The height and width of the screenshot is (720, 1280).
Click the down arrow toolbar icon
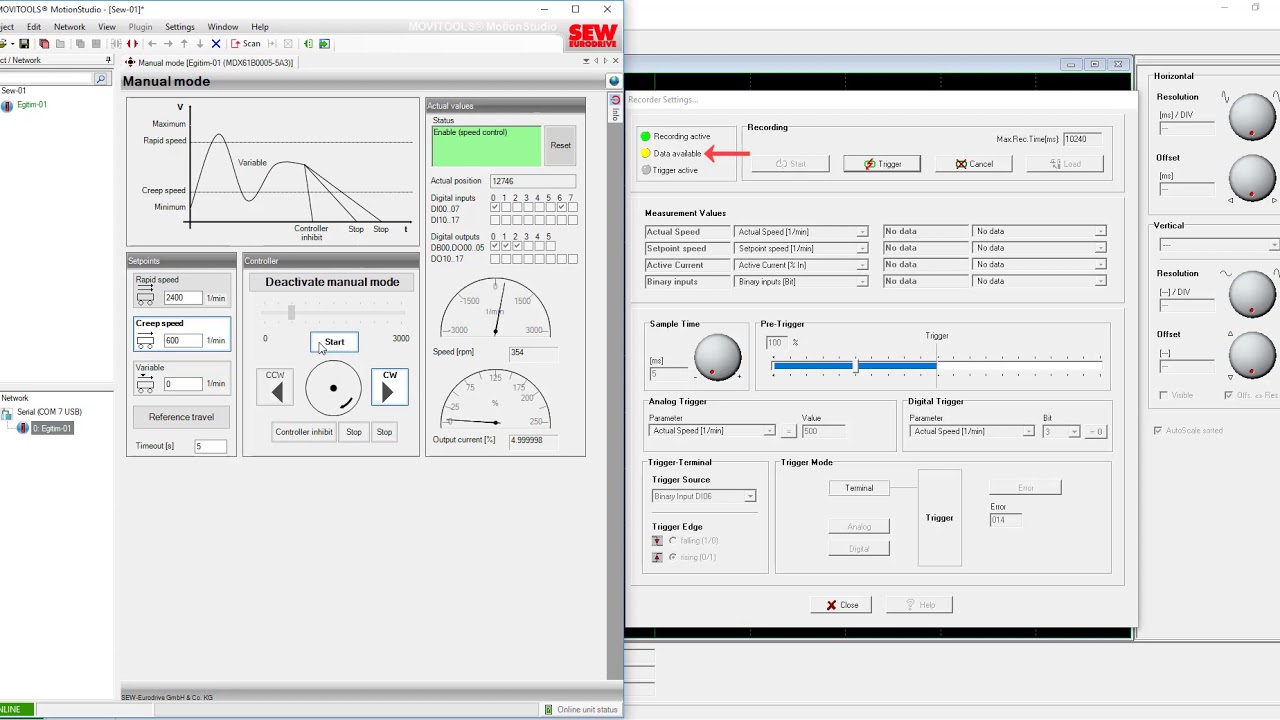coord(200,44)
